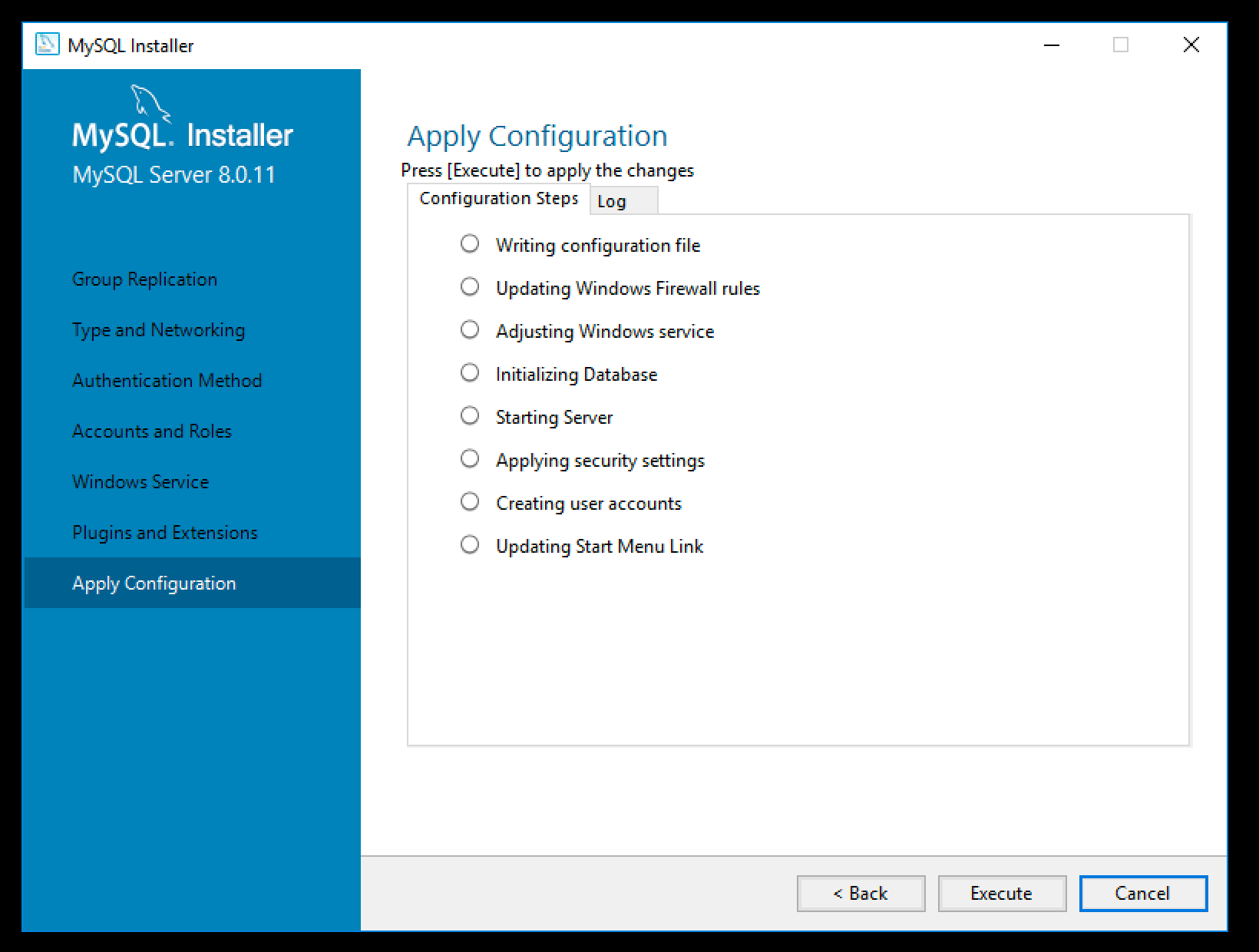The height and width of the screenshot is (952, 1259).
Task: Go to Authentication Method step
Action: tap(167, 381)
